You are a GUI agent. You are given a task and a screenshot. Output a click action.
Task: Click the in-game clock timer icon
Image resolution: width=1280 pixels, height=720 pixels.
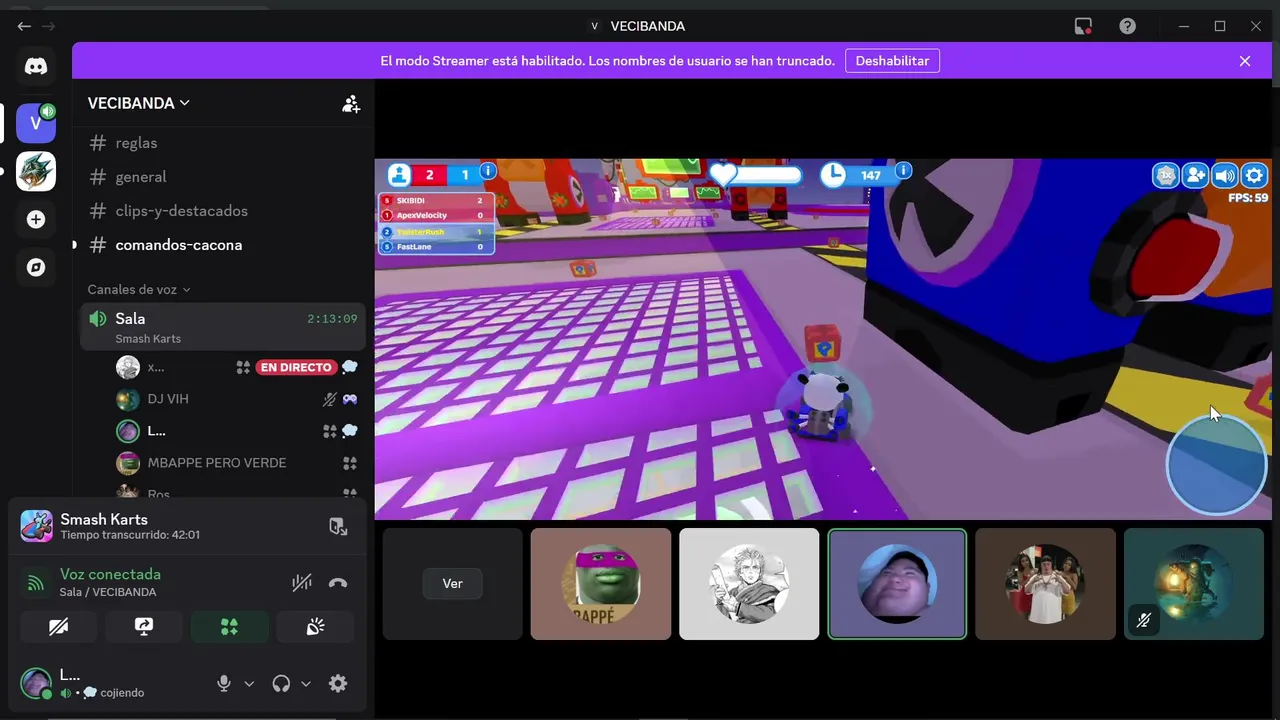833,175
